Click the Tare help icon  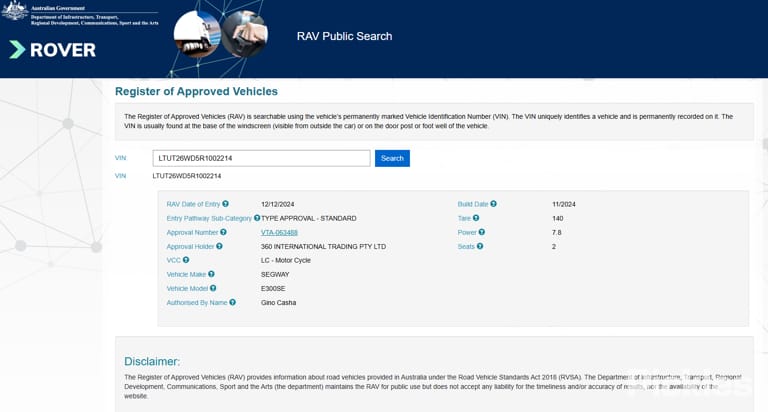(476, 218)
